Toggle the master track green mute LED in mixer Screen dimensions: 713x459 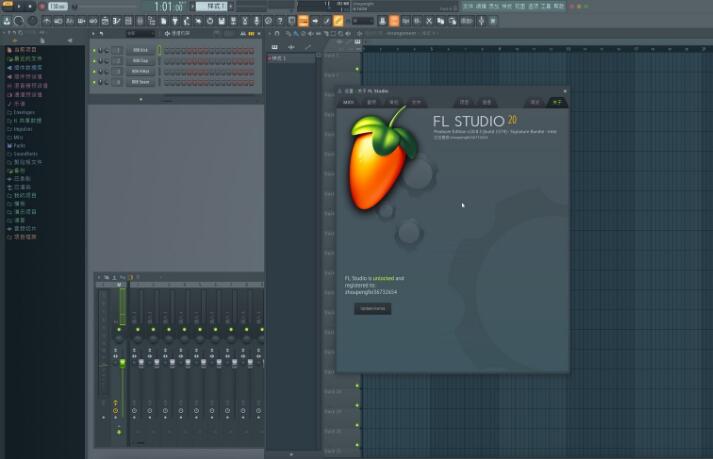click(119, 329)
